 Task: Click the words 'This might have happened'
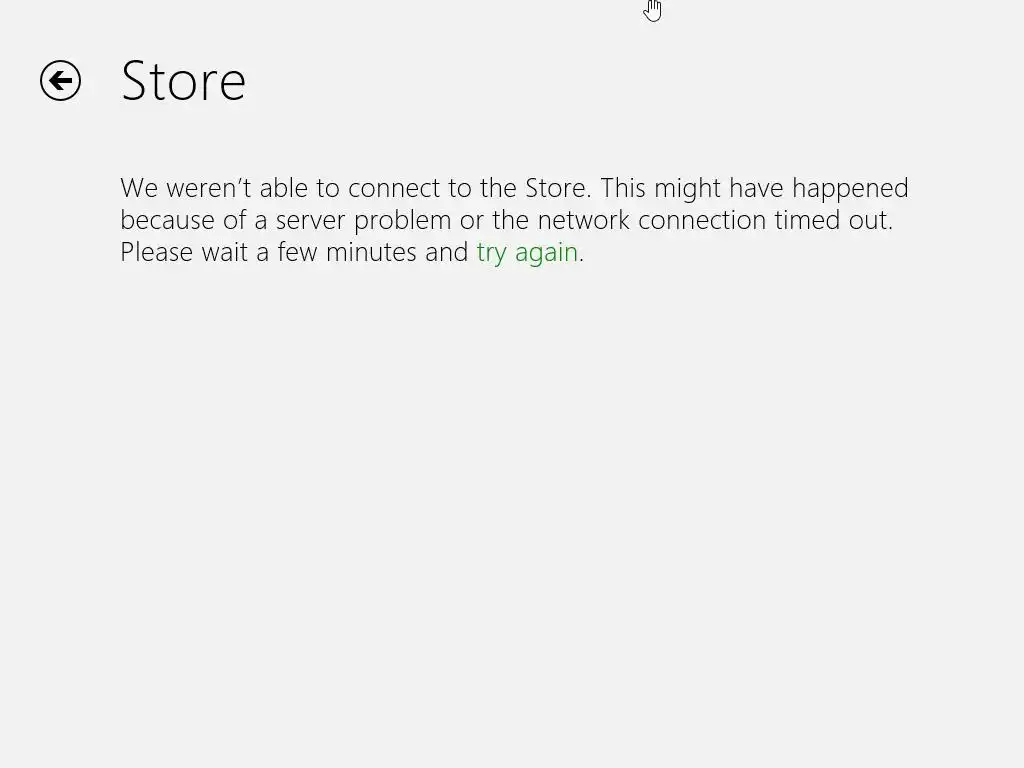[754, 189]
